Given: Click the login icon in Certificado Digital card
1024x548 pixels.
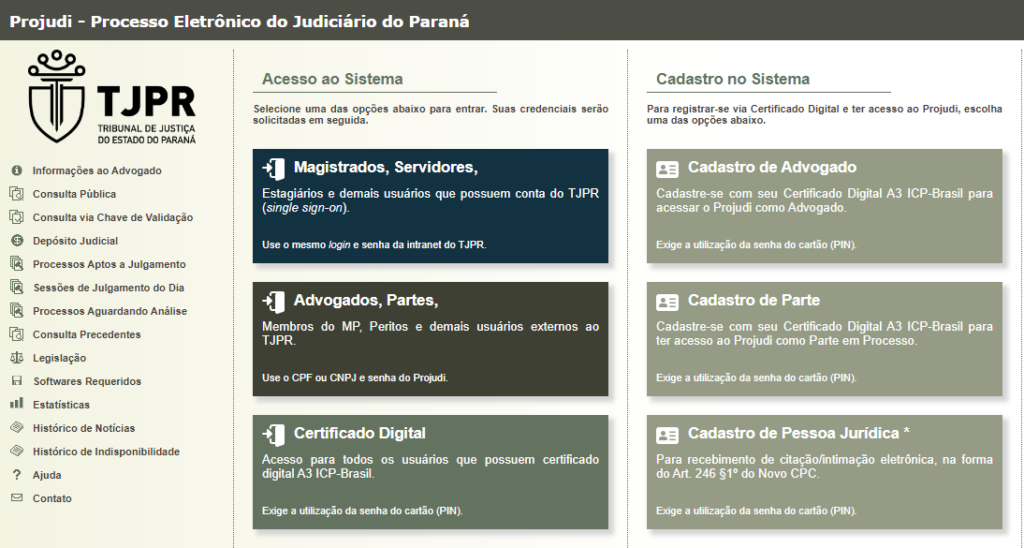Looking at the screenshot, I should (x=274, y=435).
